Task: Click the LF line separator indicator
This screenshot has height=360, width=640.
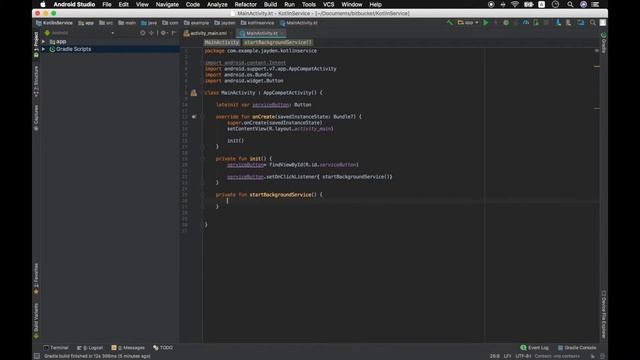Action: (507, 356)
